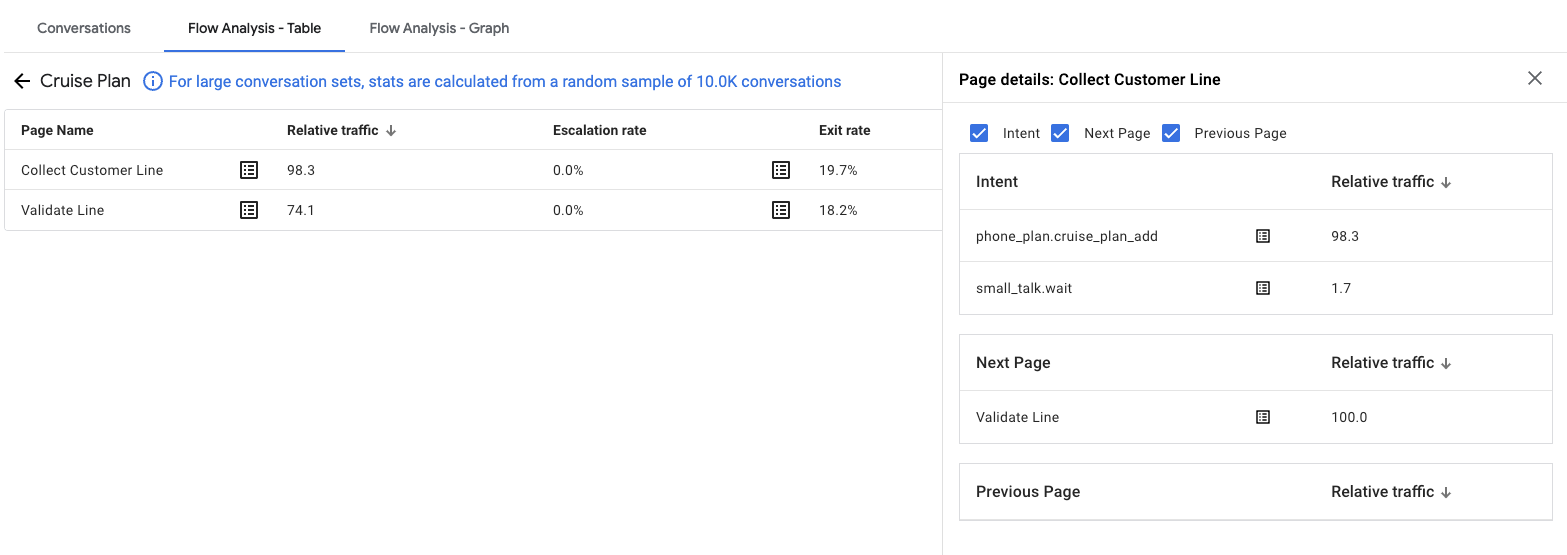Uncheck the Previous Page checkbox

[x=1171, y=133]
